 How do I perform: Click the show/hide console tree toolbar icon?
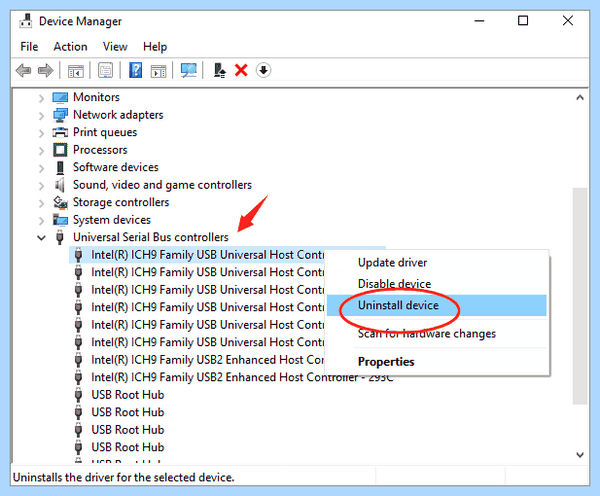pos(75,71)
